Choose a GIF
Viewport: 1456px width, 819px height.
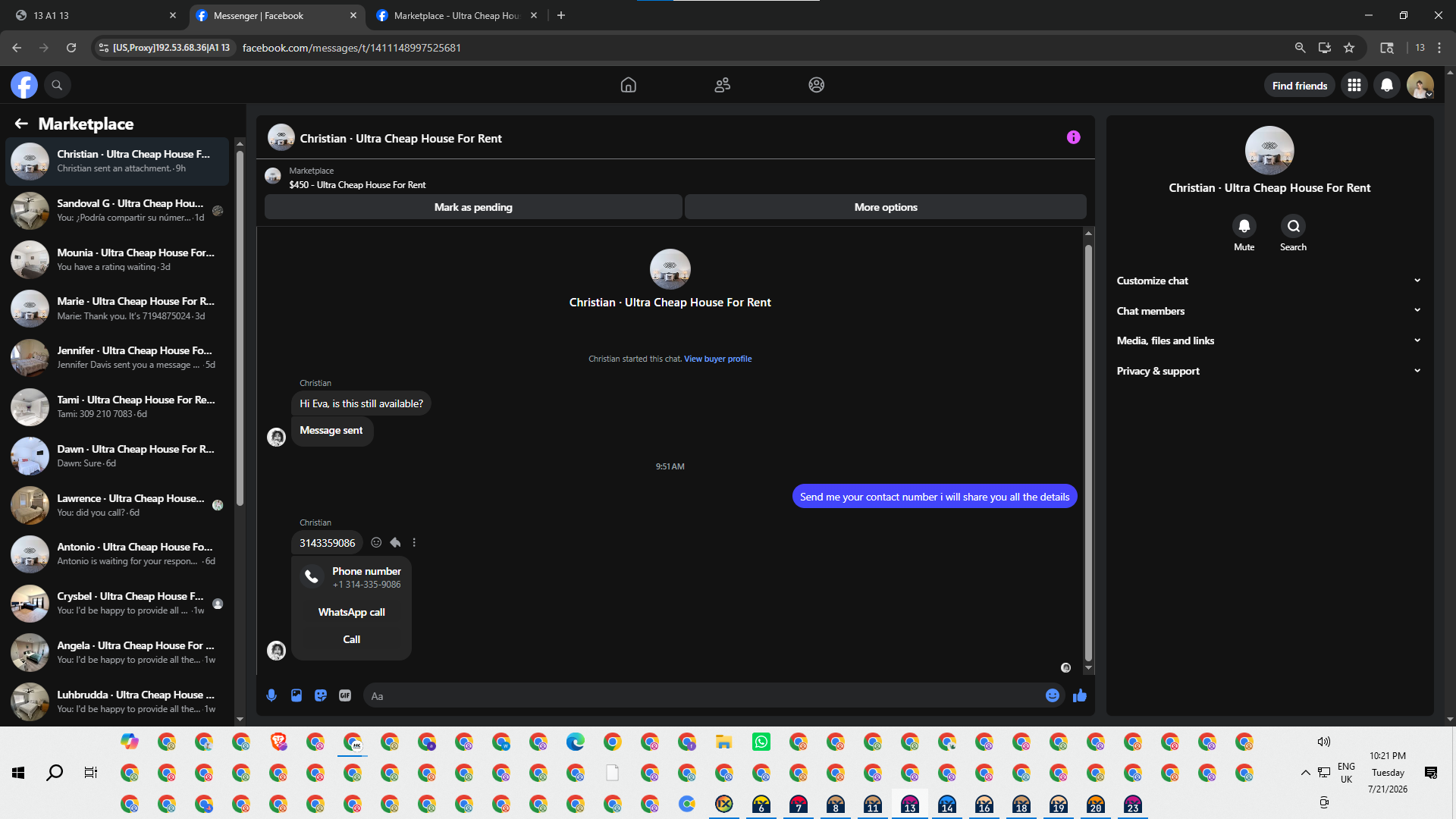pyautogui.click(x=345, y=695)
